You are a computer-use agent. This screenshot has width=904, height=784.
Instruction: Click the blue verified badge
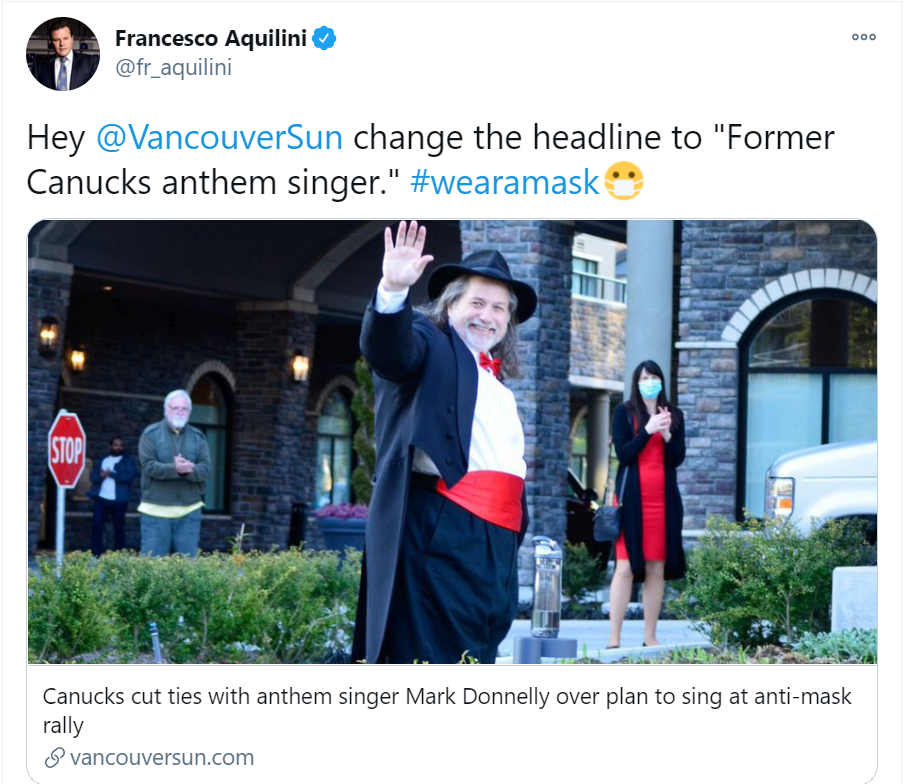click(x=324, y=39)
